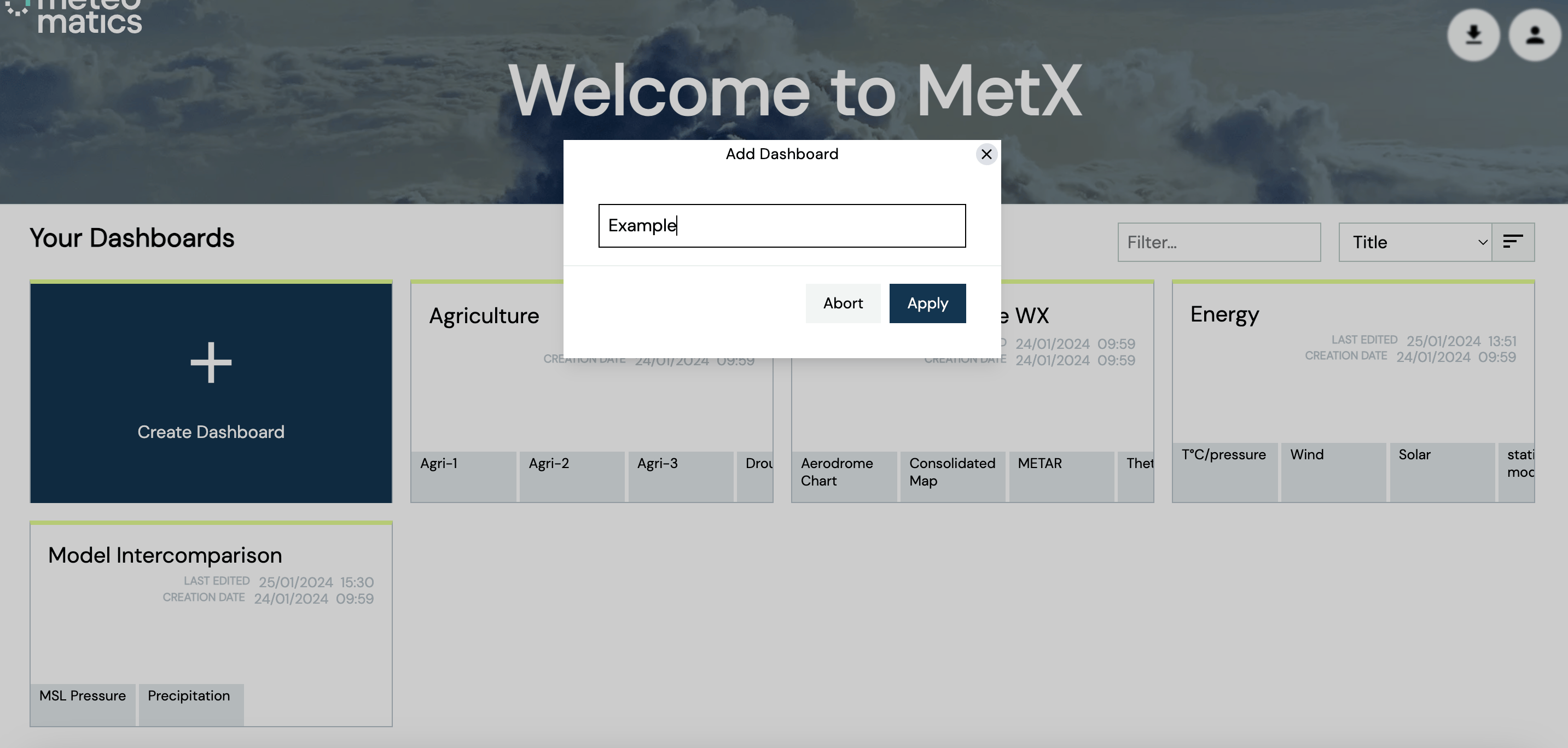Click the Filter input field
The width and height of the screenshot is (1568, 748).
click(1218, 242)
